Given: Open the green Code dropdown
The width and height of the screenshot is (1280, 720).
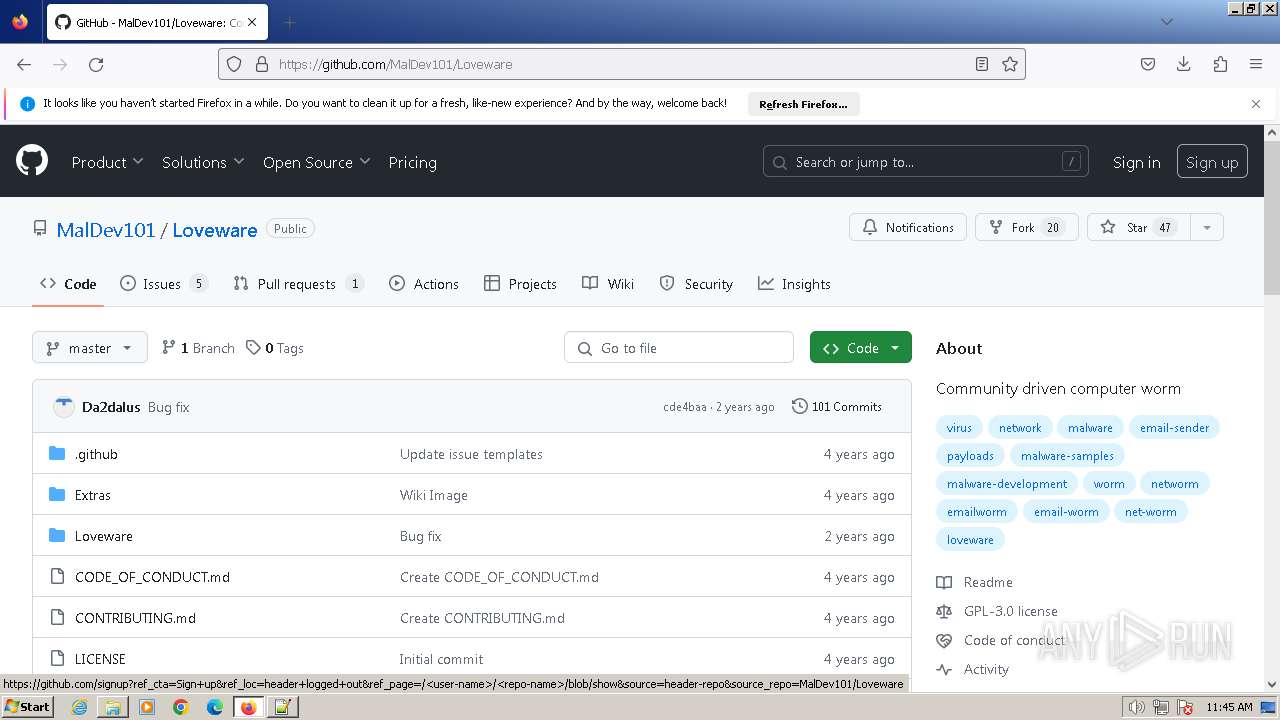Looking at the screenshot, I should click(861, 348).
